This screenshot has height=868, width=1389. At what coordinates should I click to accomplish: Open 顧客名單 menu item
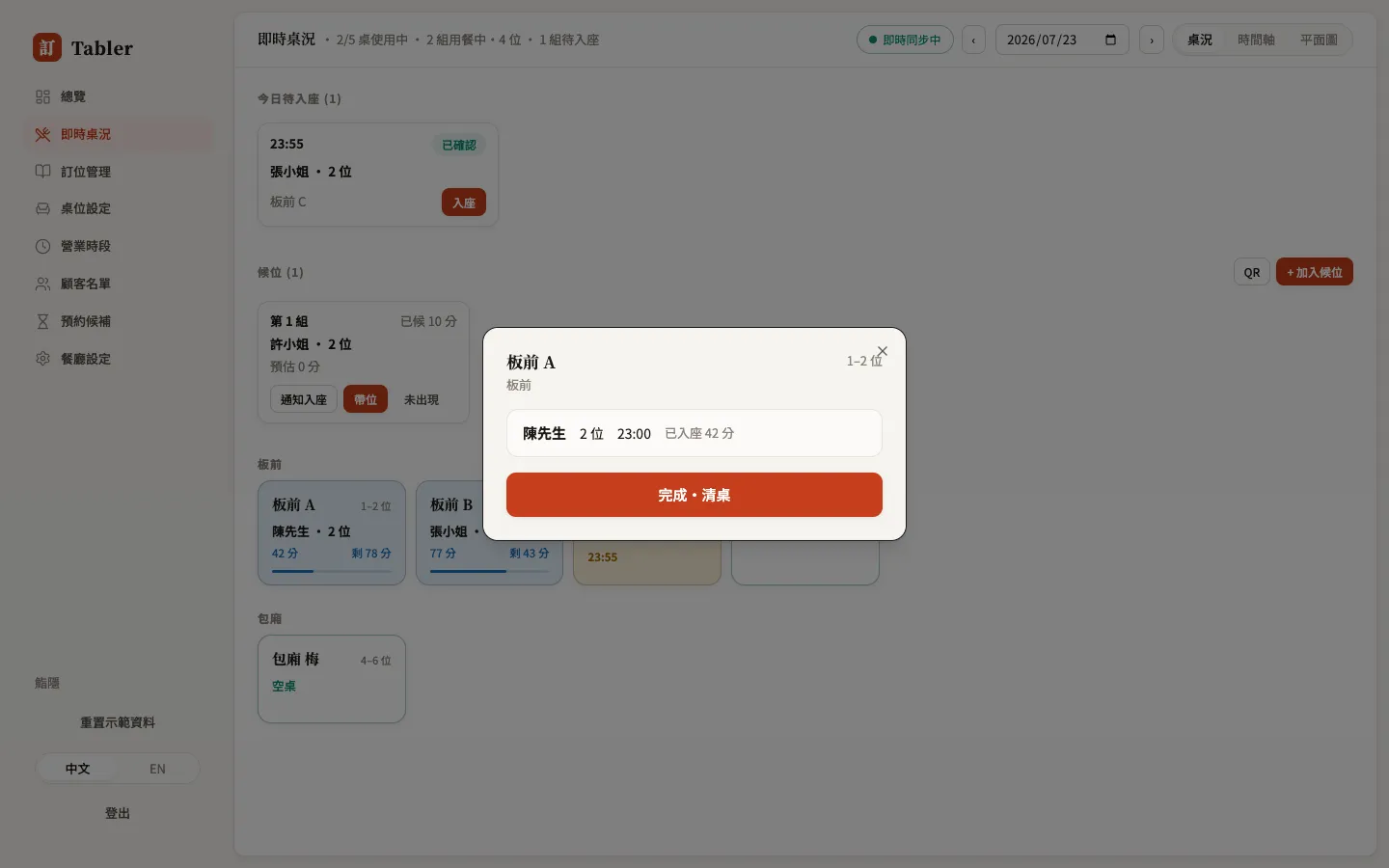tap(118, 284)
